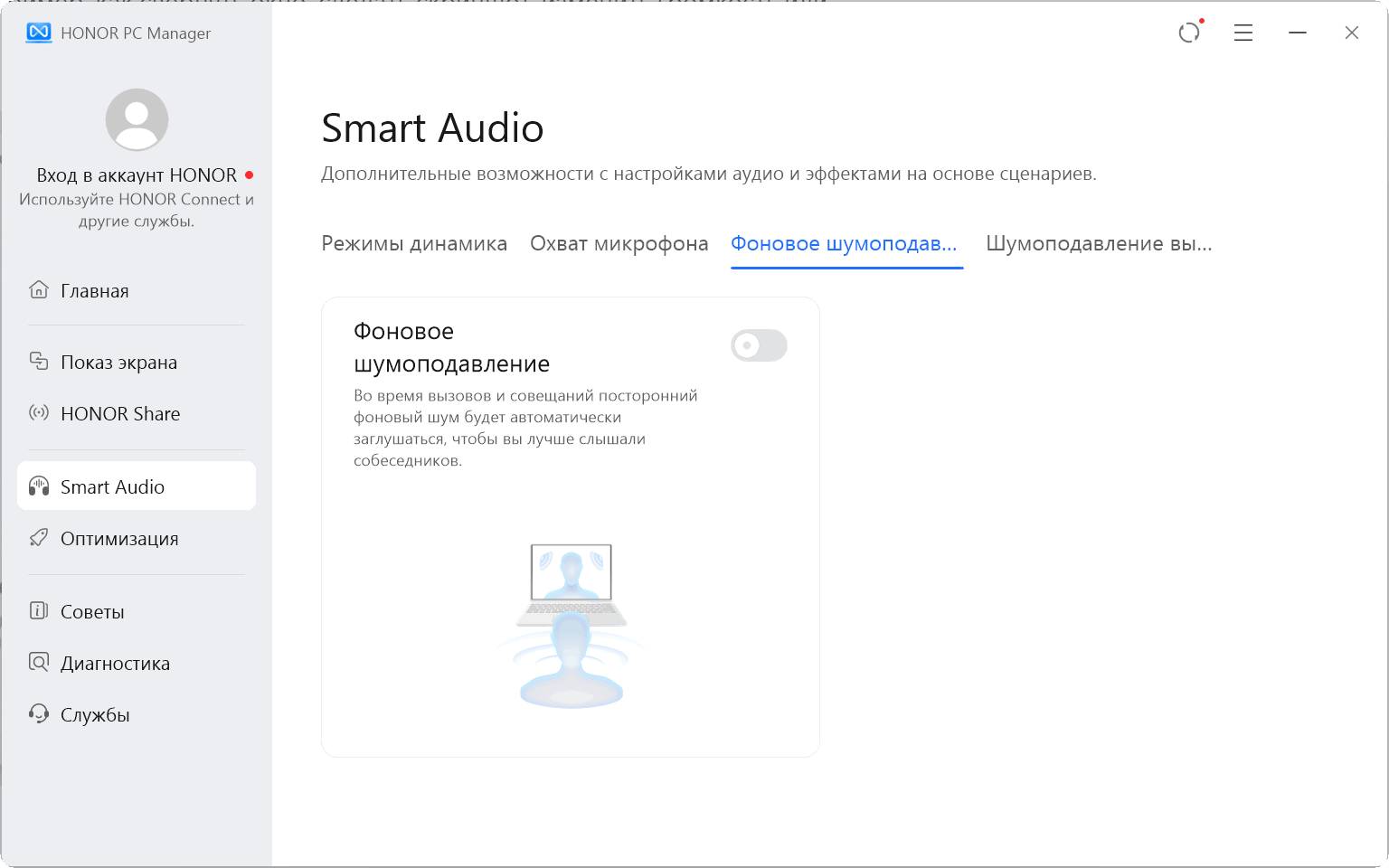Click the card description starting Во время вызовов

[525, 428]
